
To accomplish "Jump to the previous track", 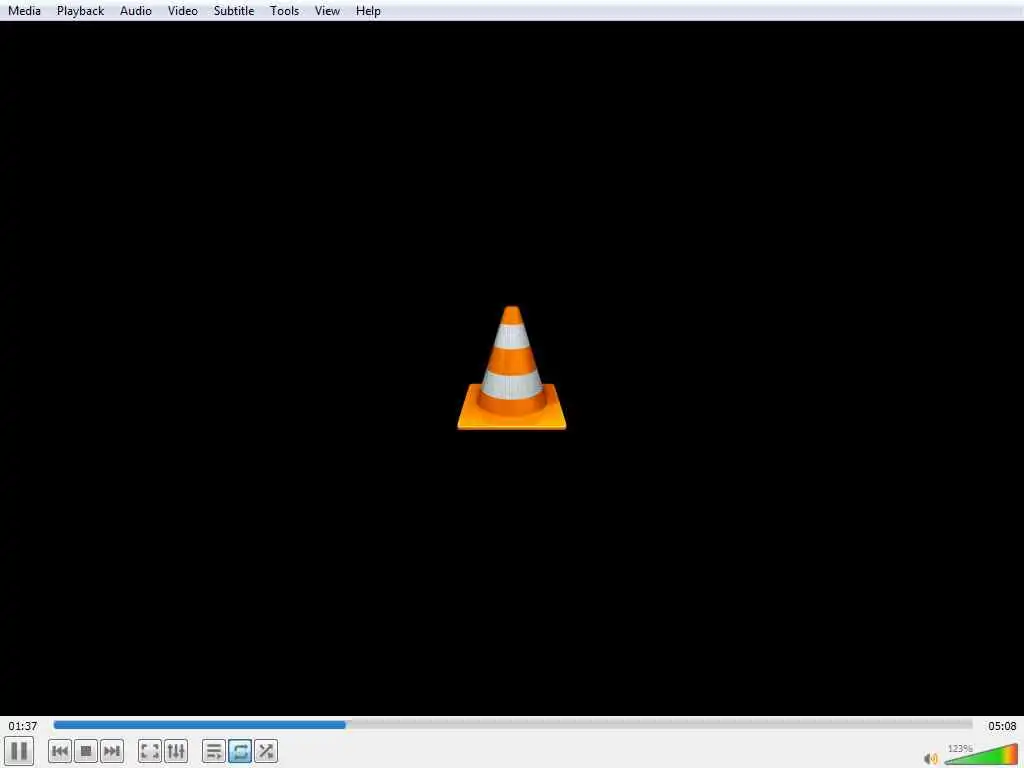I will click(x=60, y=751).
